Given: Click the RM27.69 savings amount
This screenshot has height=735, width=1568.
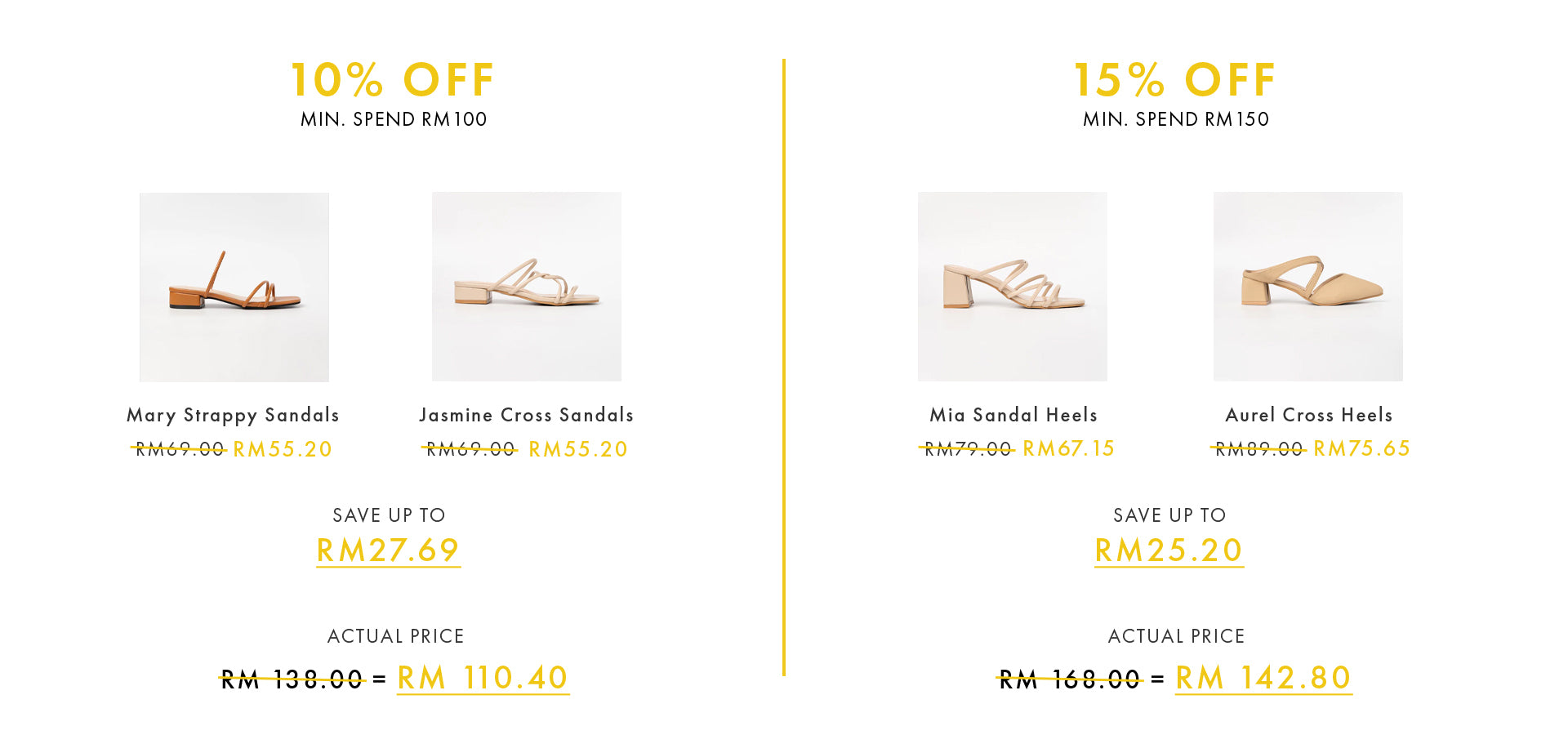Looking at the screenshot, I should pos(388,551).
